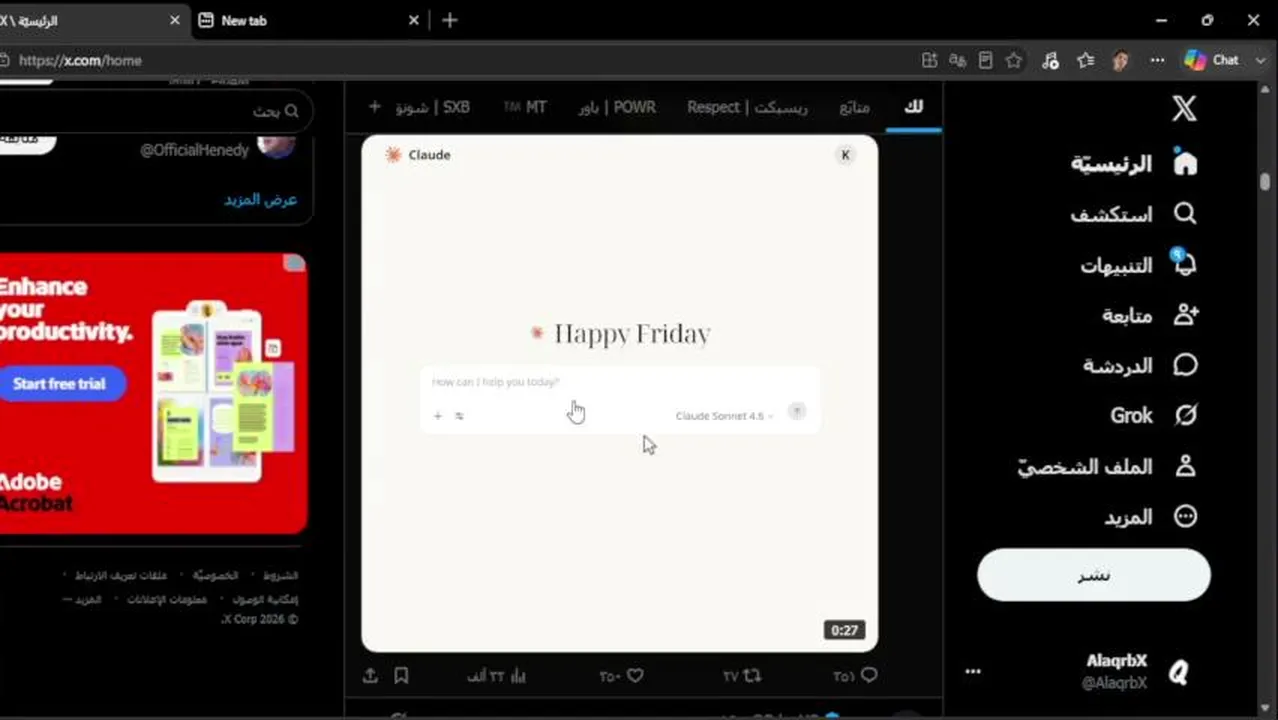Select the Respect | ريسبكت tab
Image resolution: width=1278 pixels, height=720 pixels.
coord(747,106)
